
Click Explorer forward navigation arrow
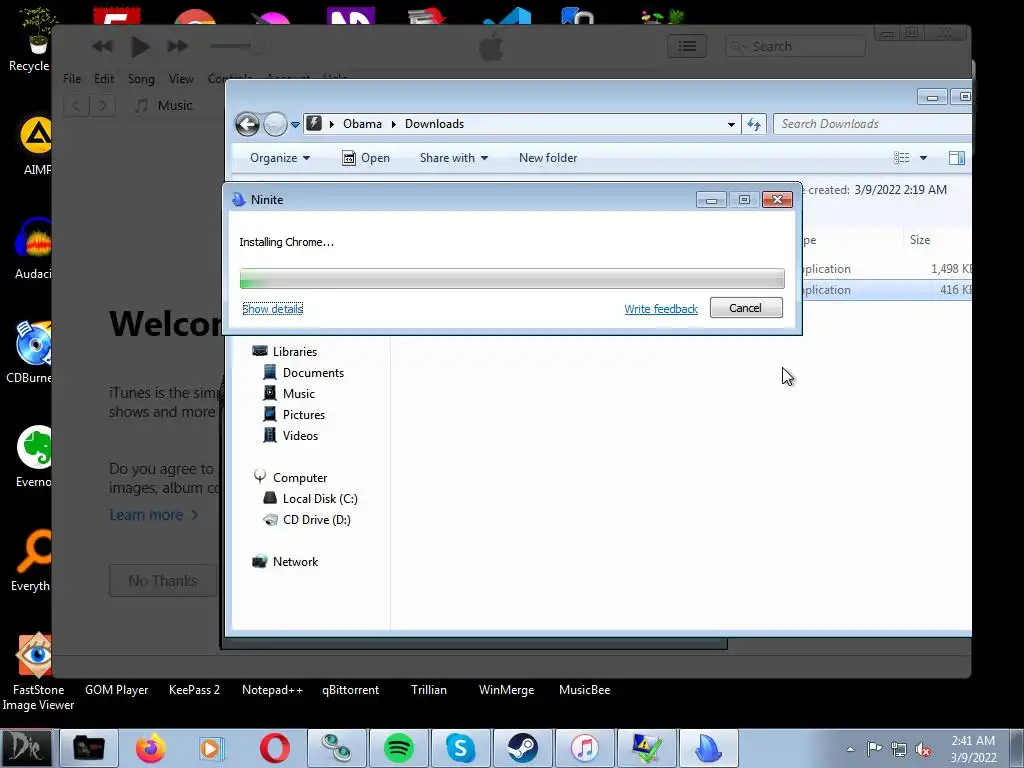coord(275,123)
